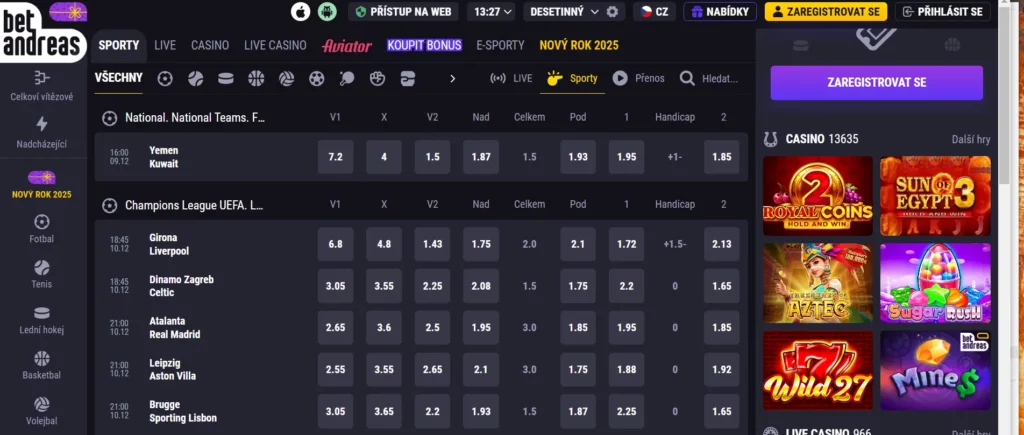This screenshot has width=1024, height=435.
Task: Select the Sporty view filter
Action: [572, 78]
